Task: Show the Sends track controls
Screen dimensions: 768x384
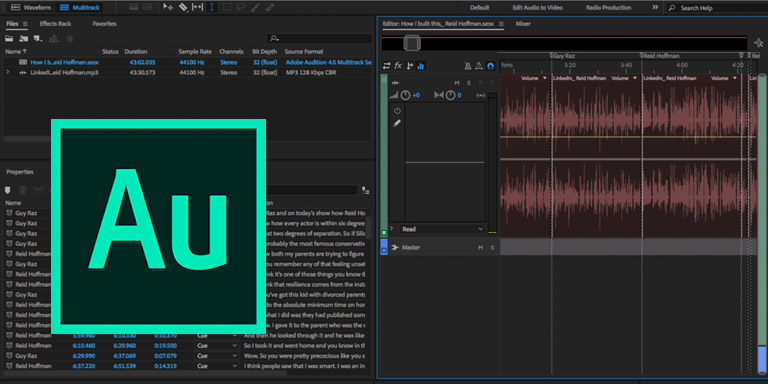Action: 410,66
